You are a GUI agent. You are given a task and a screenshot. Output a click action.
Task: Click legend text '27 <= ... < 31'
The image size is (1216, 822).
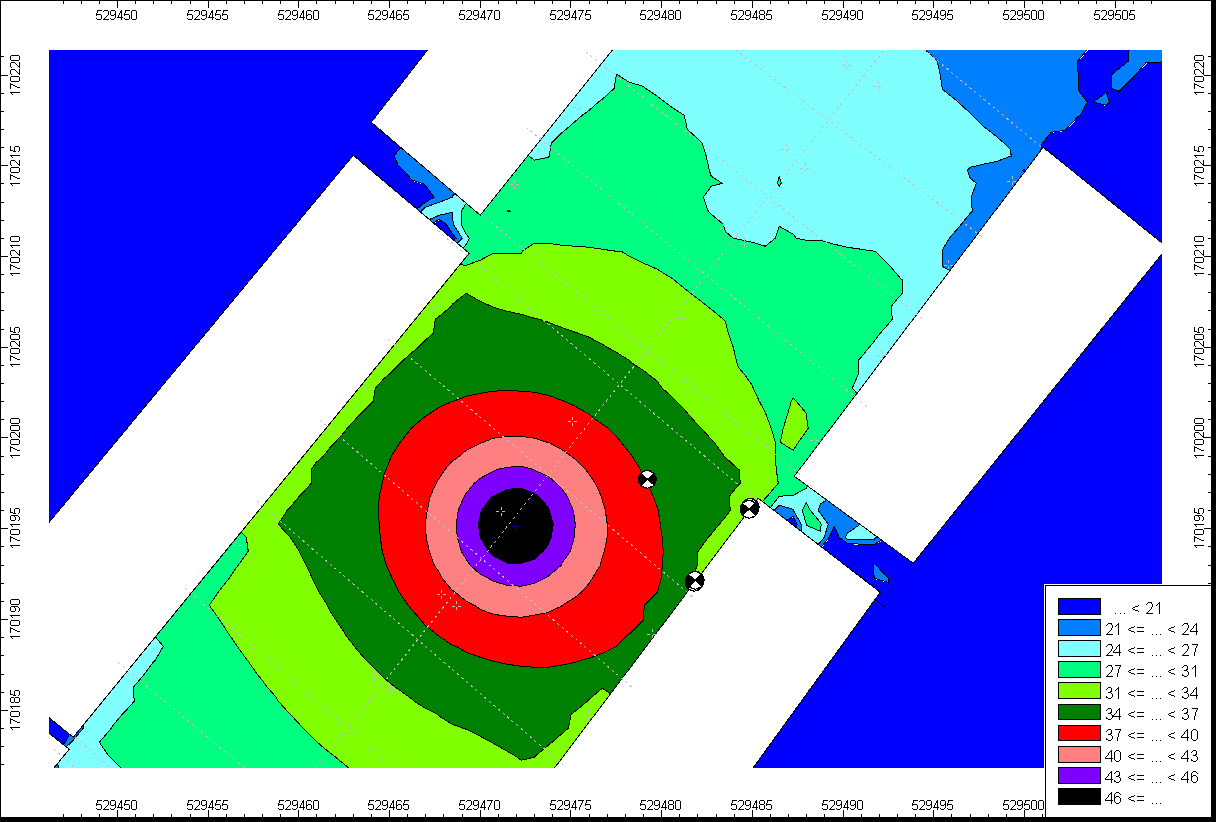(x=1152, y=671)
